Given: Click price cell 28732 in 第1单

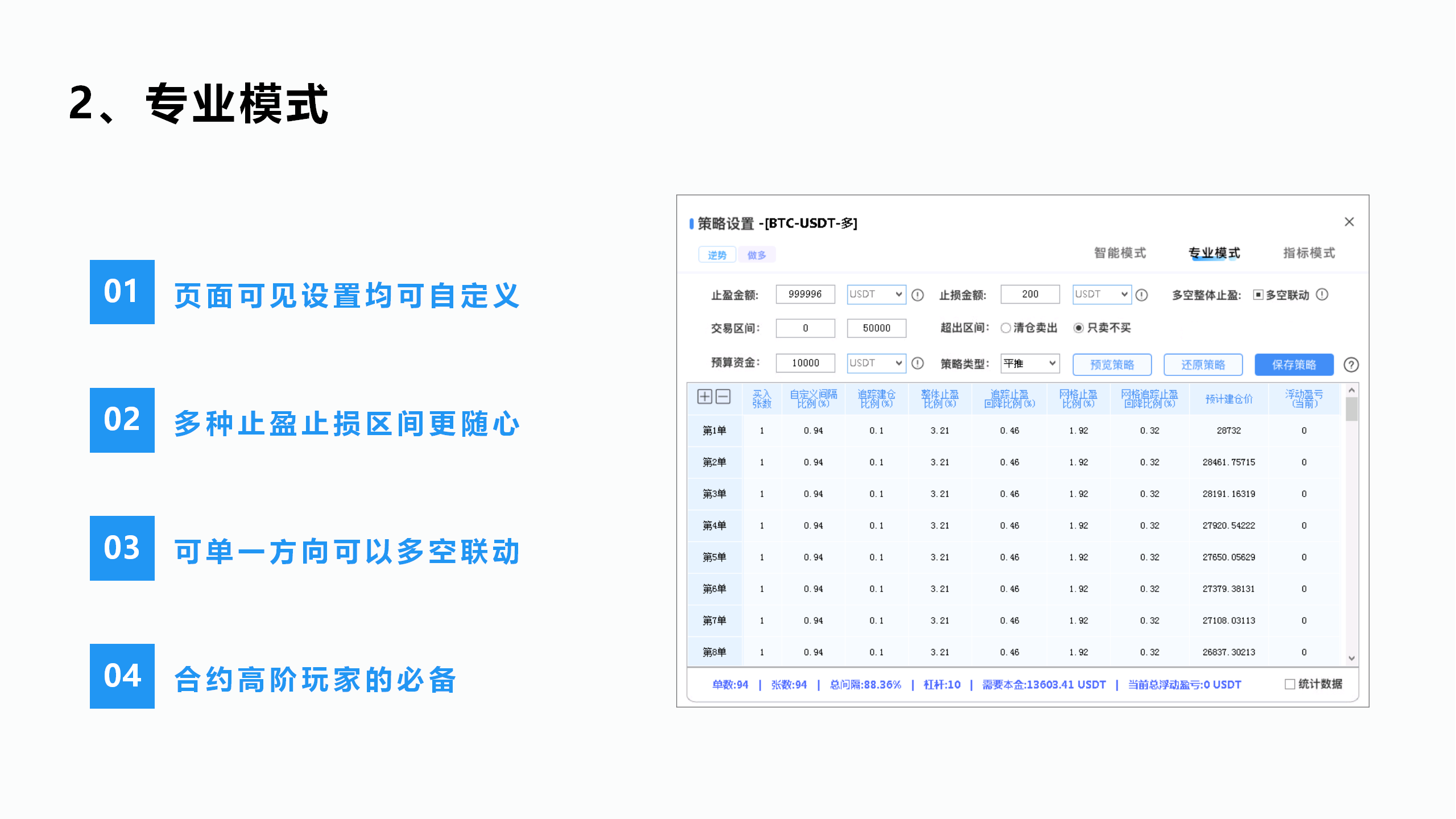Looking at the screenshot, I should coord(1228,431).
